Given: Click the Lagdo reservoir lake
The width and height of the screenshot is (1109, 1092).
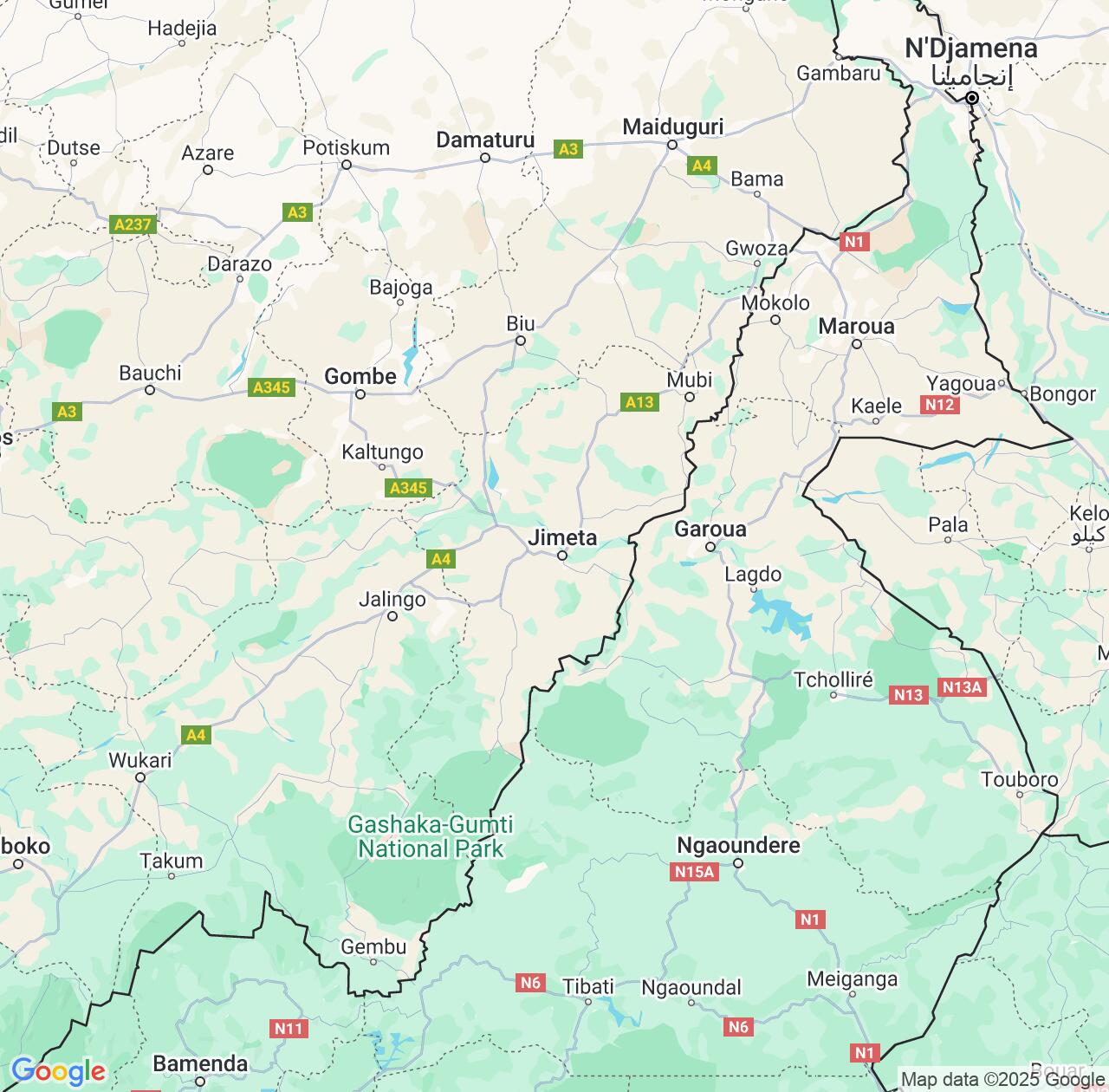Looking at the screenshot, I should click(x=780, y=615).
